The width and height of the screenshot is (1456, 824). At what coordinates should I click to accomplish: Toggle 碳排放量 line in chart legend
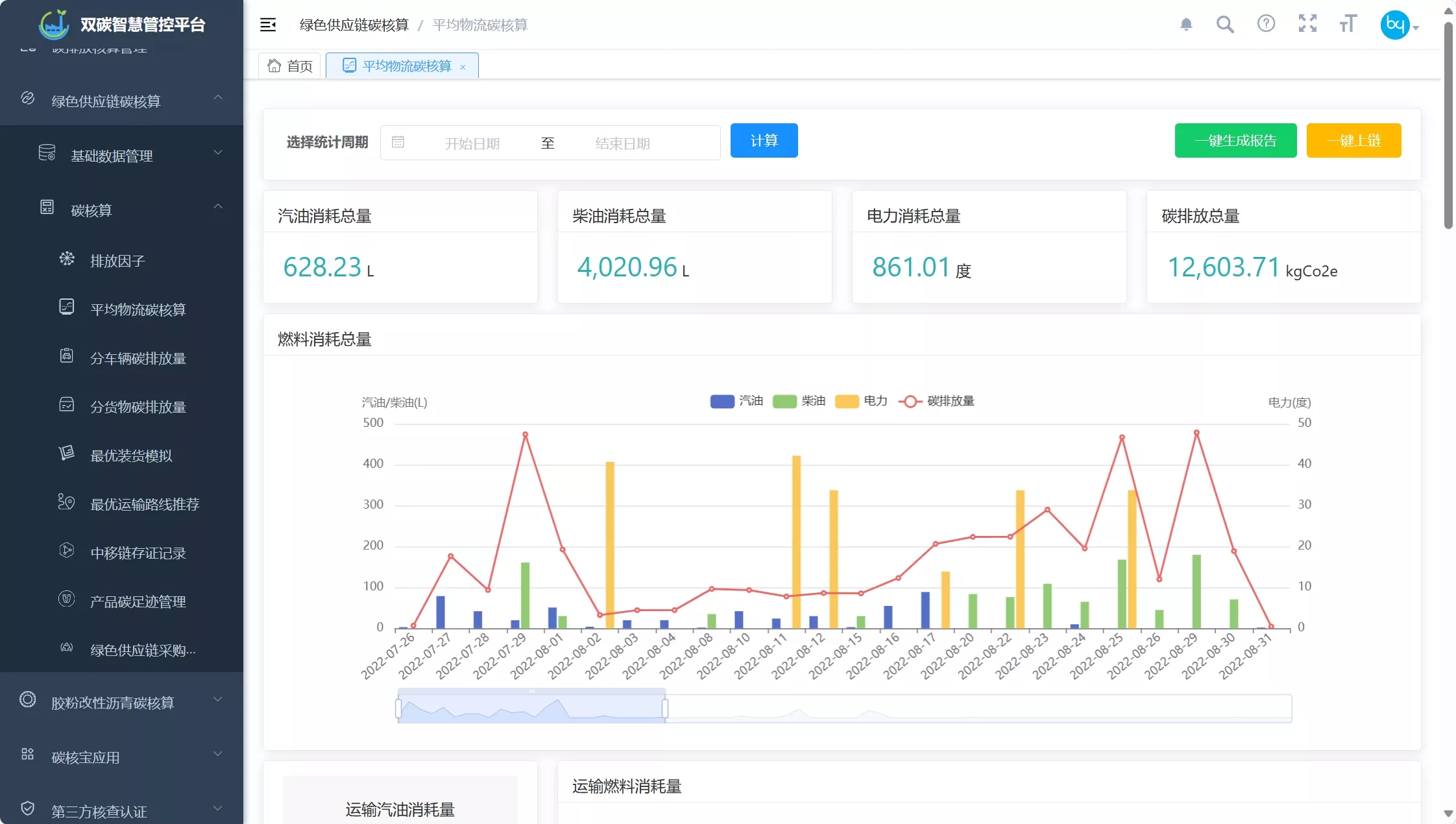pyautogui.click(x=936, y=401)
